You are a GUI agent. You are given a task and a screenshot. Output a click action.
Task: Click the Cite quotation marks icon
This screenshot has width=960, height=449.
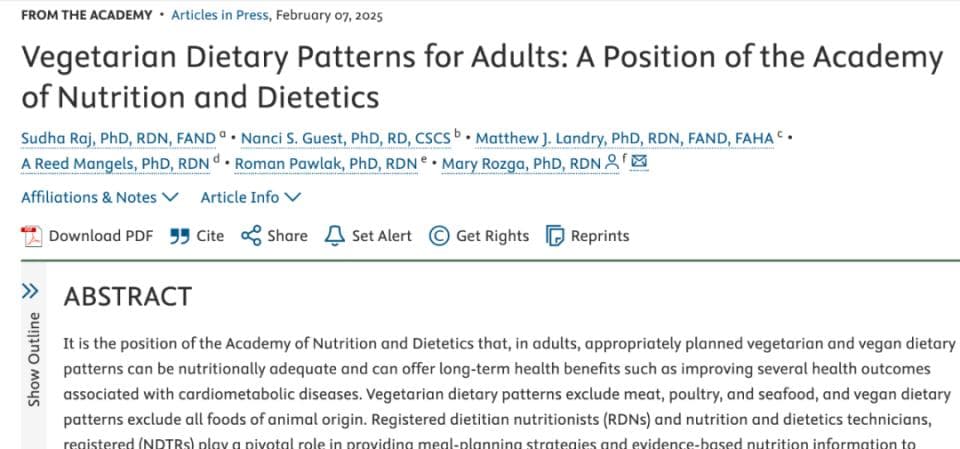coord(179,236)
